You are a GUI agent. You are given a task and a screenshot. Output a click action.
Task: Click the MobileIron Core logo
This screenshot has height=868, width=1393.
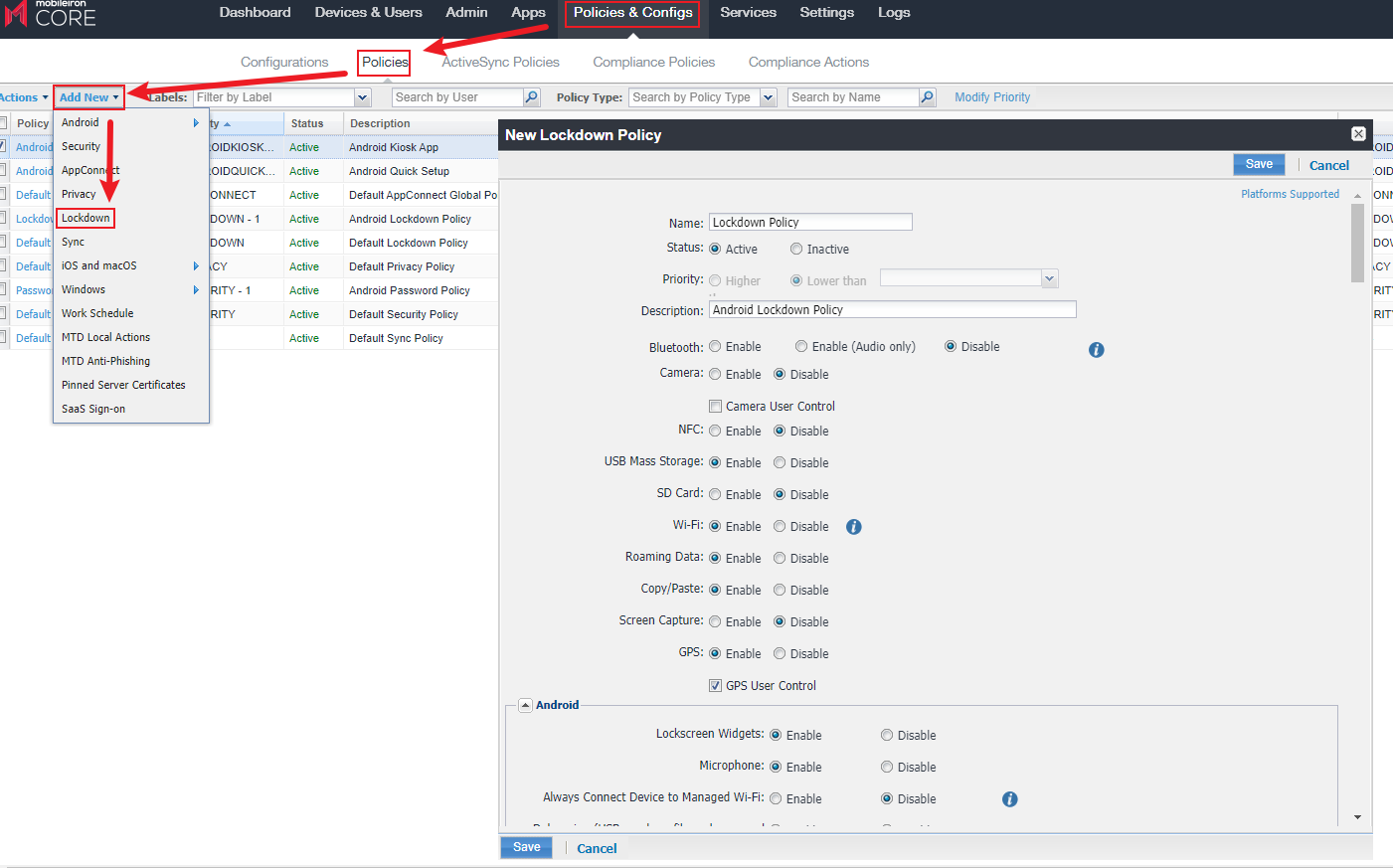[52, 14]
